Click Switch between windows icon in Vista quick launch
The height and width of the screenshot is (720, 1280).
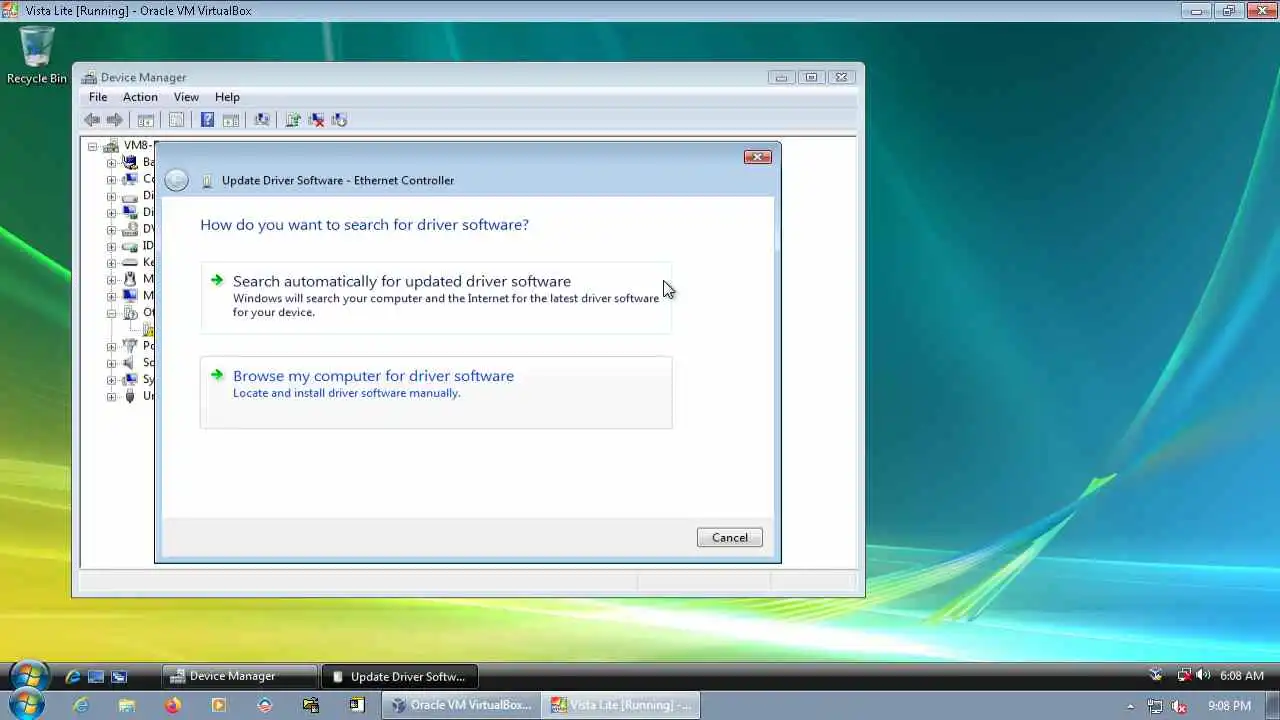coord(119,677)
